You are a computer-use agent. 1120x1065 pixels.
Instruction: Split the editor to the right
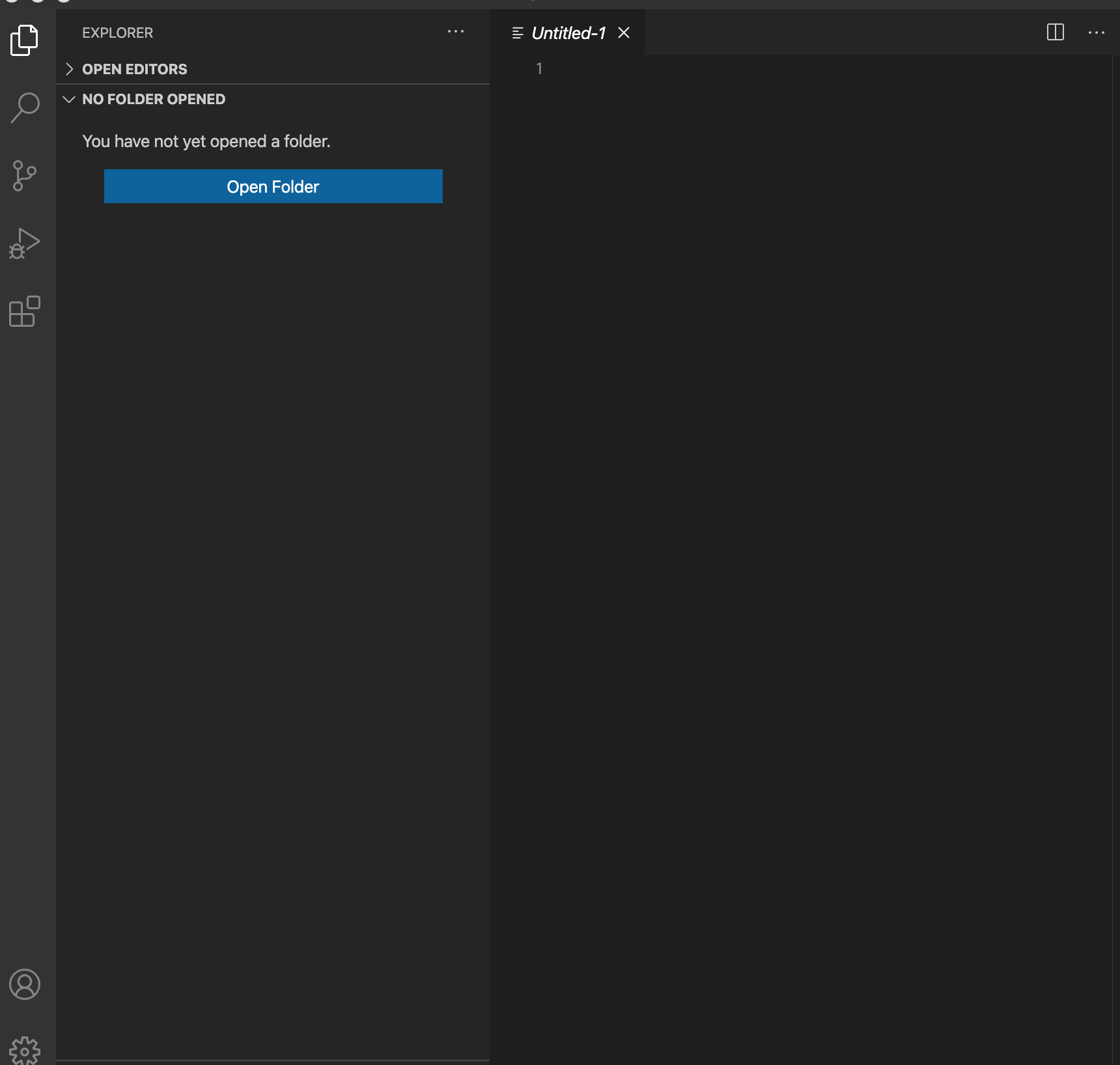click(x=1055, y=33)
